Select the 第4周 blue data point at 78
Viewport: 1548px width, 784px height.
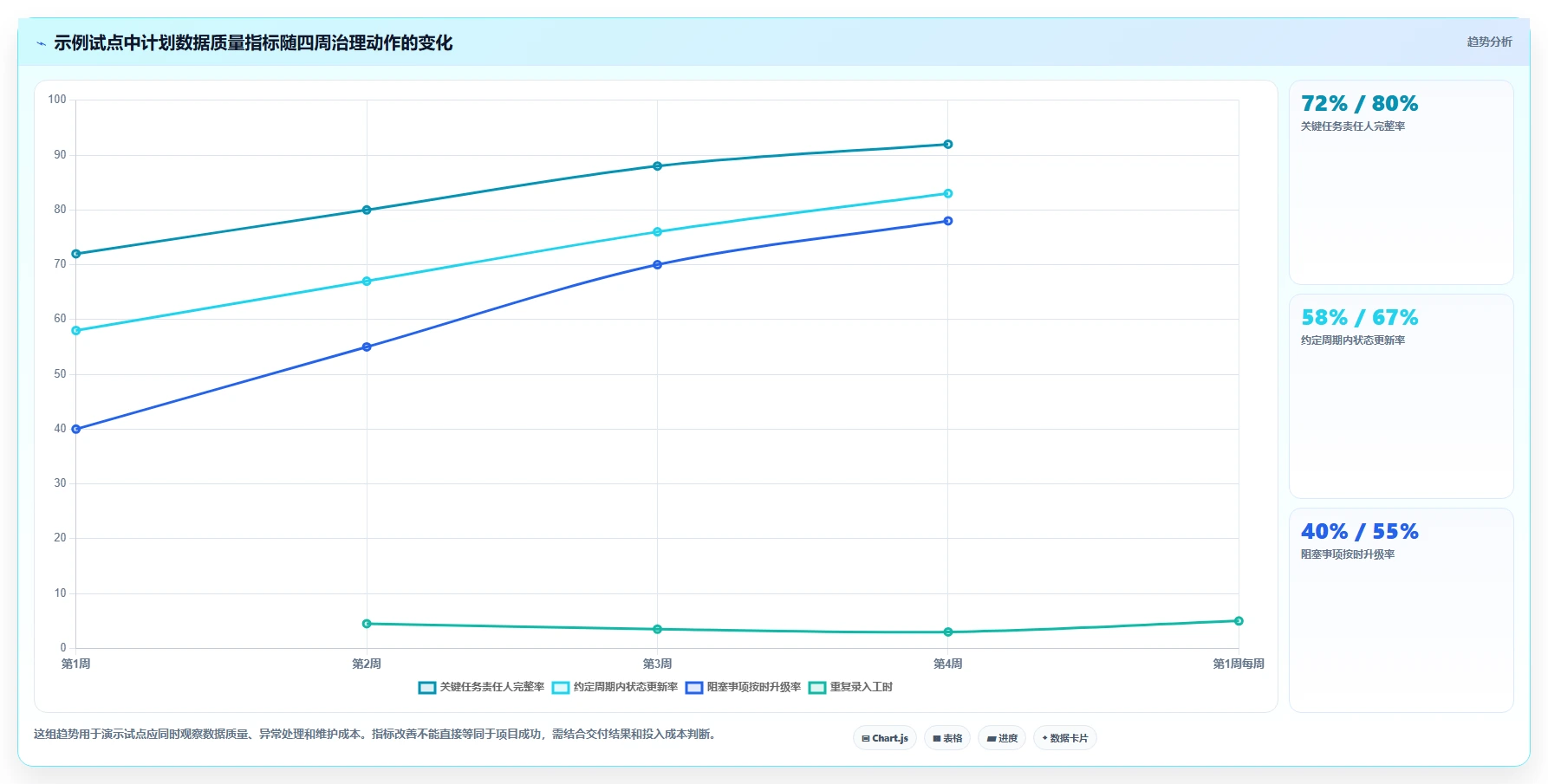coord(948,221)
